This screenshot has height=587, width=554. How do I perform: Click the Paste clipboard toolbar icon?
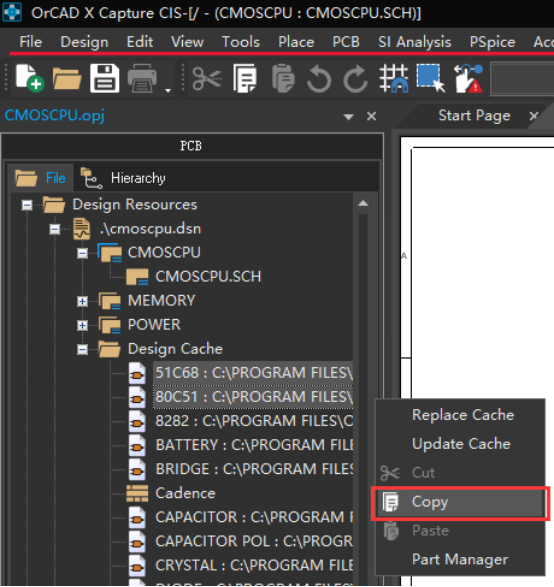pyautogui.click(x=283, y=78)
